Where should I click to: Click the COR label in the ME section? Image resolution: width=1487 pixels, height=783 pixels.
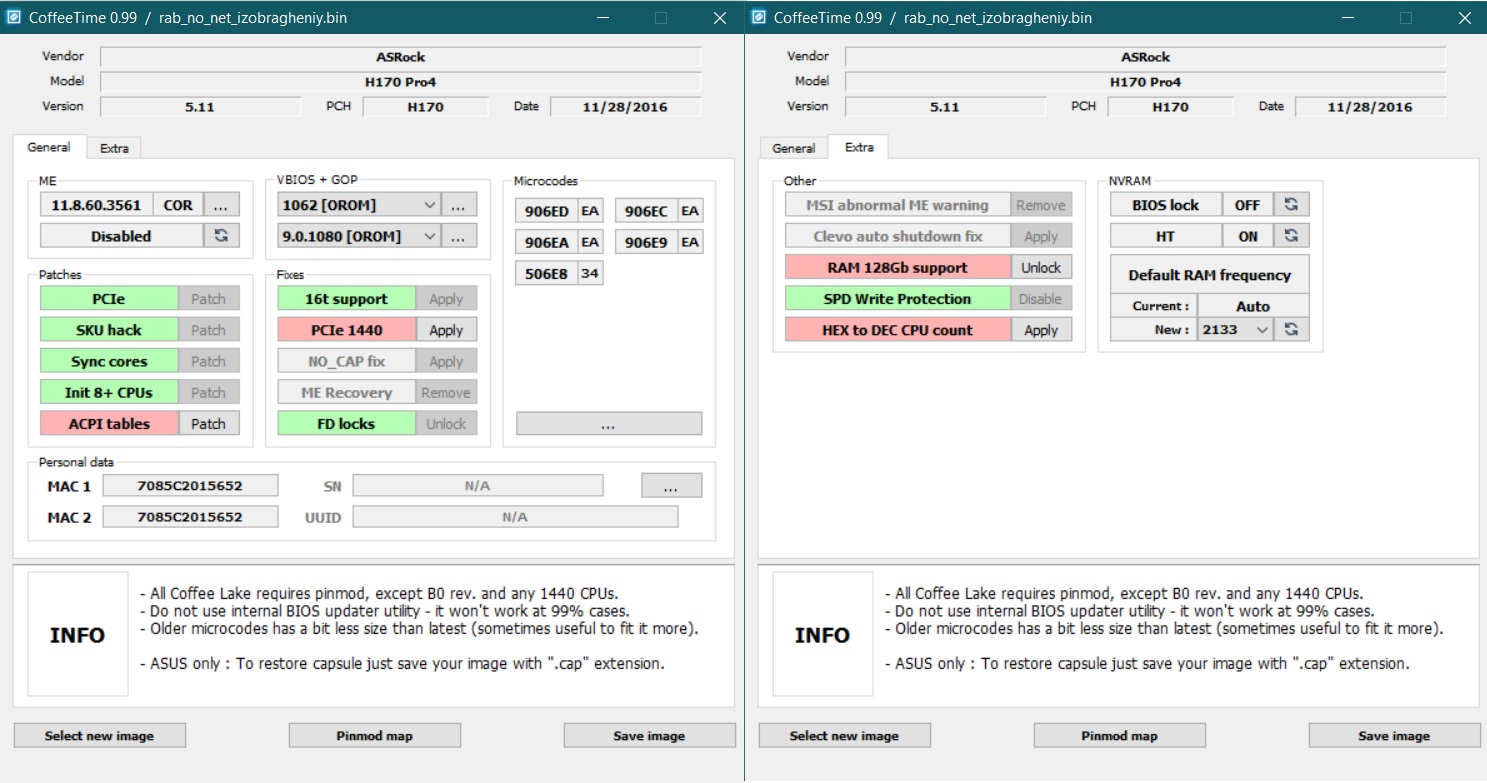coord(178,205)
